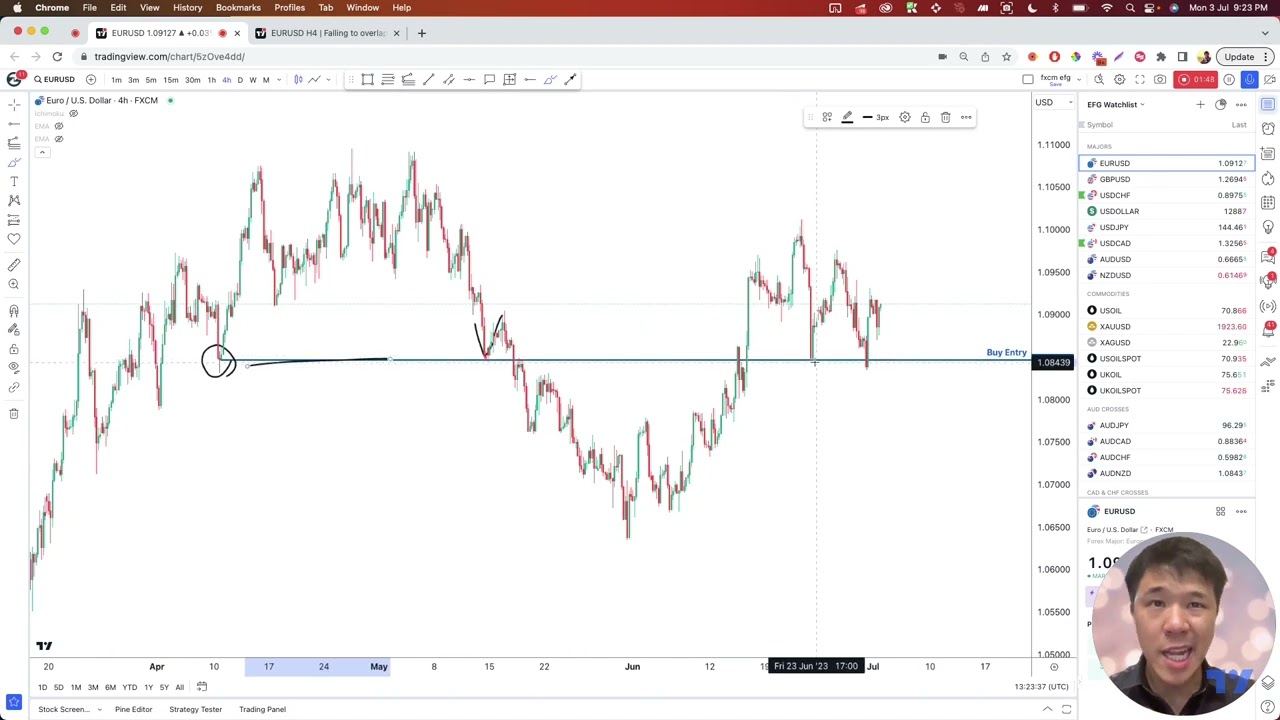Open fxcm efg layout dropdown arrow

pos(1080,79)
